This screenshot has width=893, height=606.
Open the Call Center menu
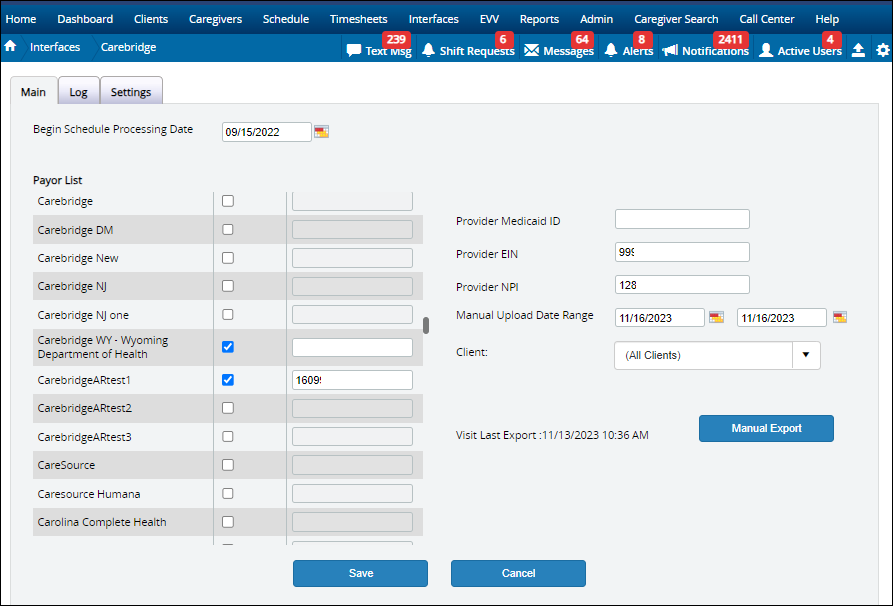click(767, 19)
